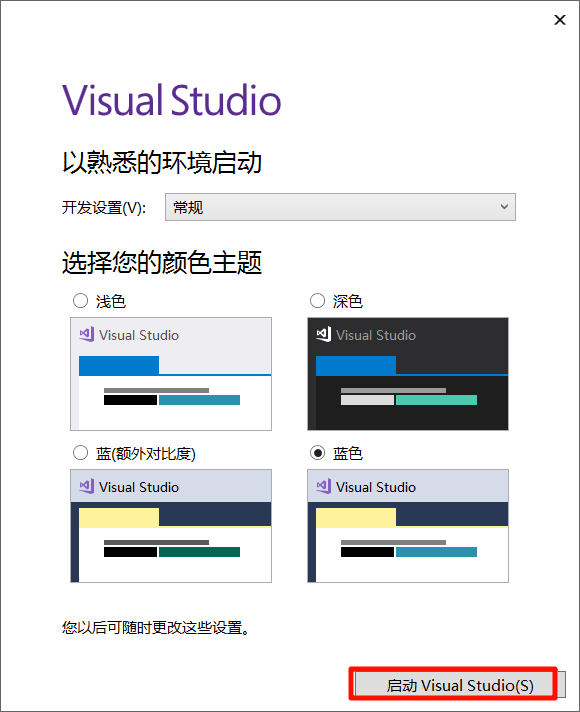
Task: Click the yellow tab swatch in blue theme preview
Action: pos(356,518)
